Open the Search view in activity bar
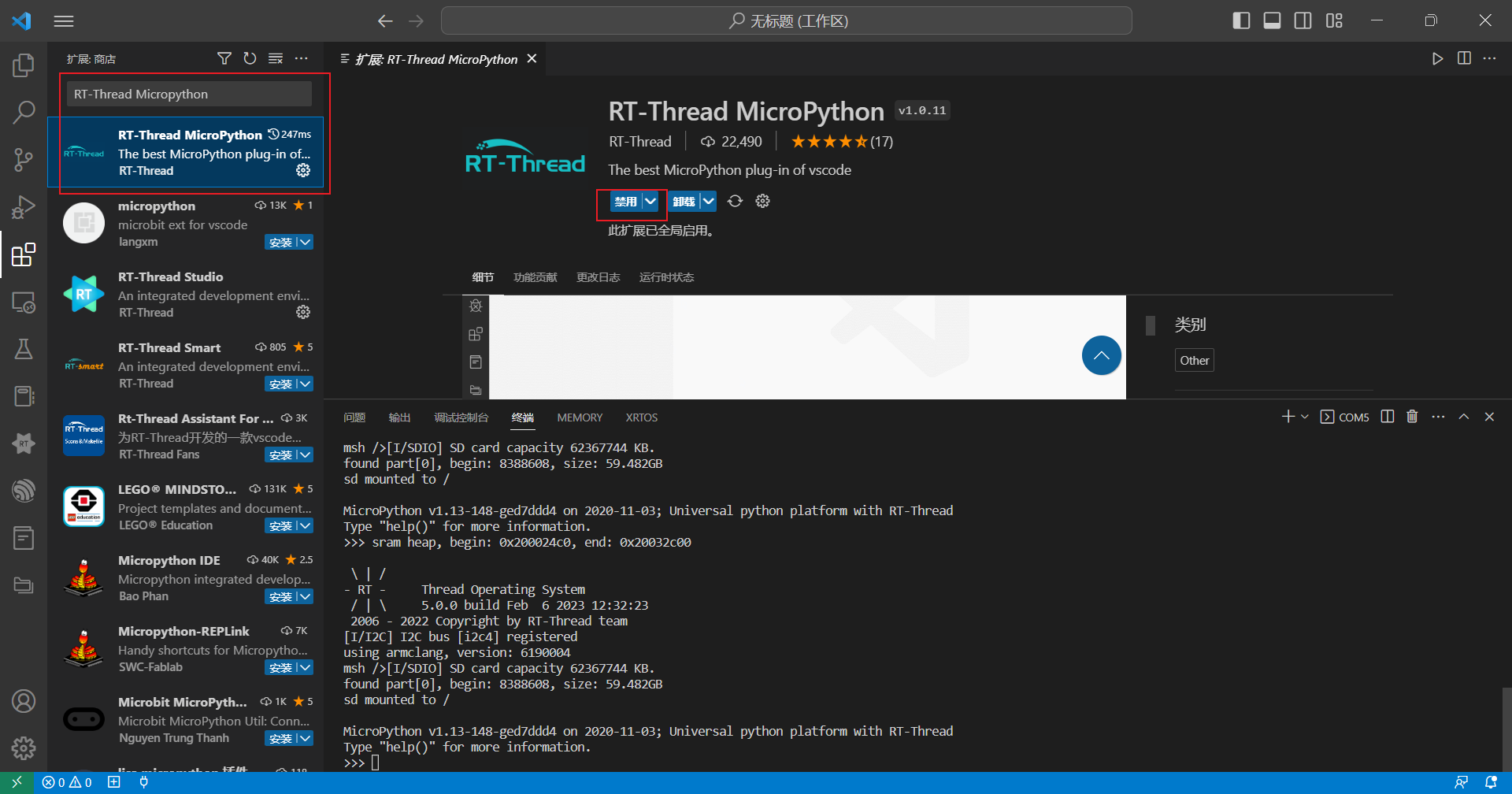 24,113
